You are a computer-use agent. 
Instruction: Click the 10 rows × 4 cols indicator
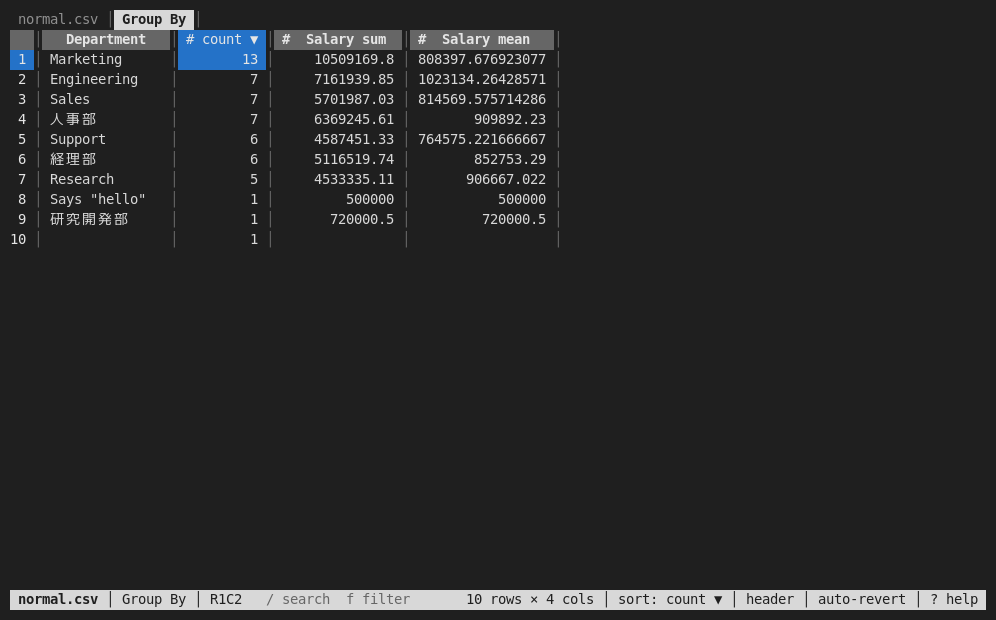click(x=530, y=600)
